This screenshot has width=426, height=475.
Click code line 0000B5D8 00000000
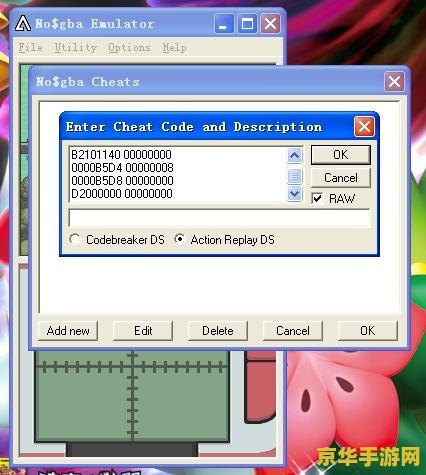(122, 181)
